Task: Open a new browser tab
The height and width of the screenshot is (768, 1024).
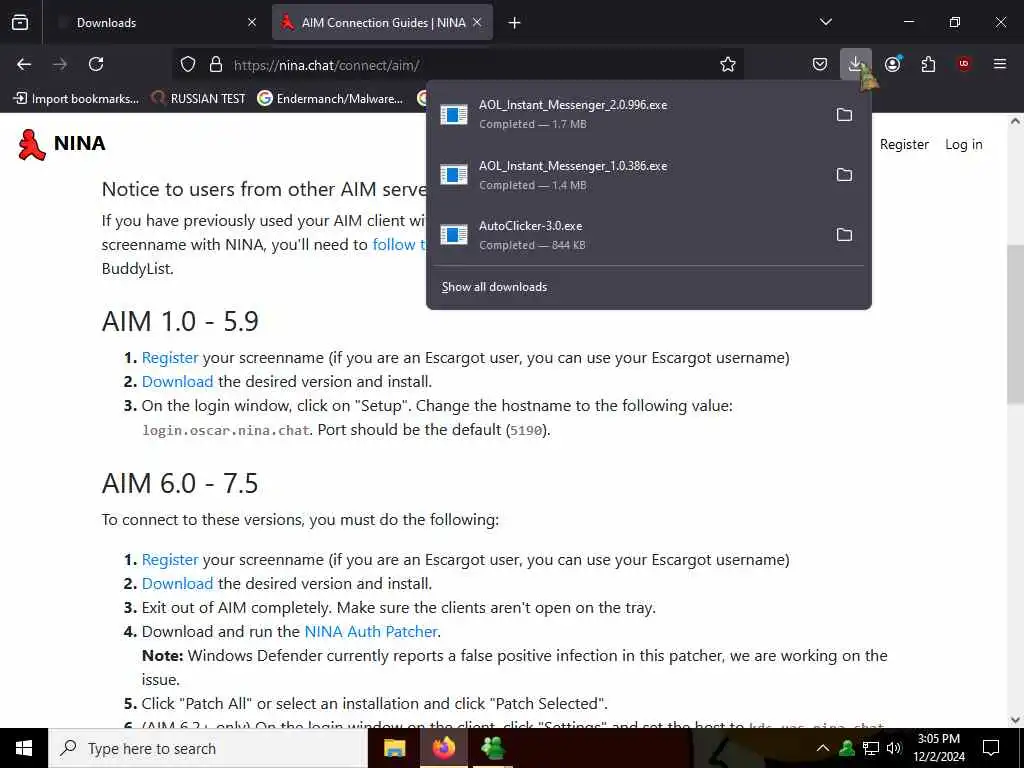Action: coord(515,23)
